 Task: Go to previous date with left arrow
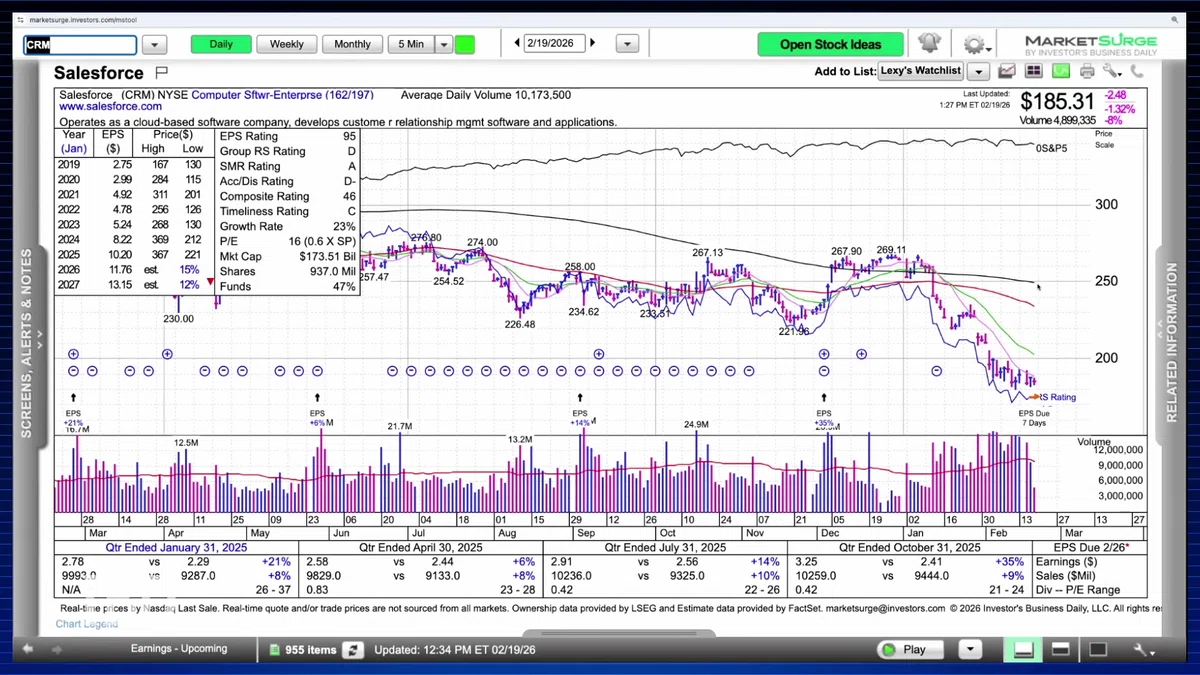point(517,43)
